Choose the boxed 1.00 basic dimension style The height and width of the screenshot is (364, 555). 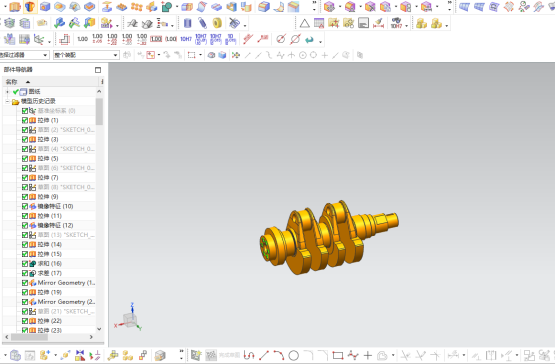tap(156, 39)
